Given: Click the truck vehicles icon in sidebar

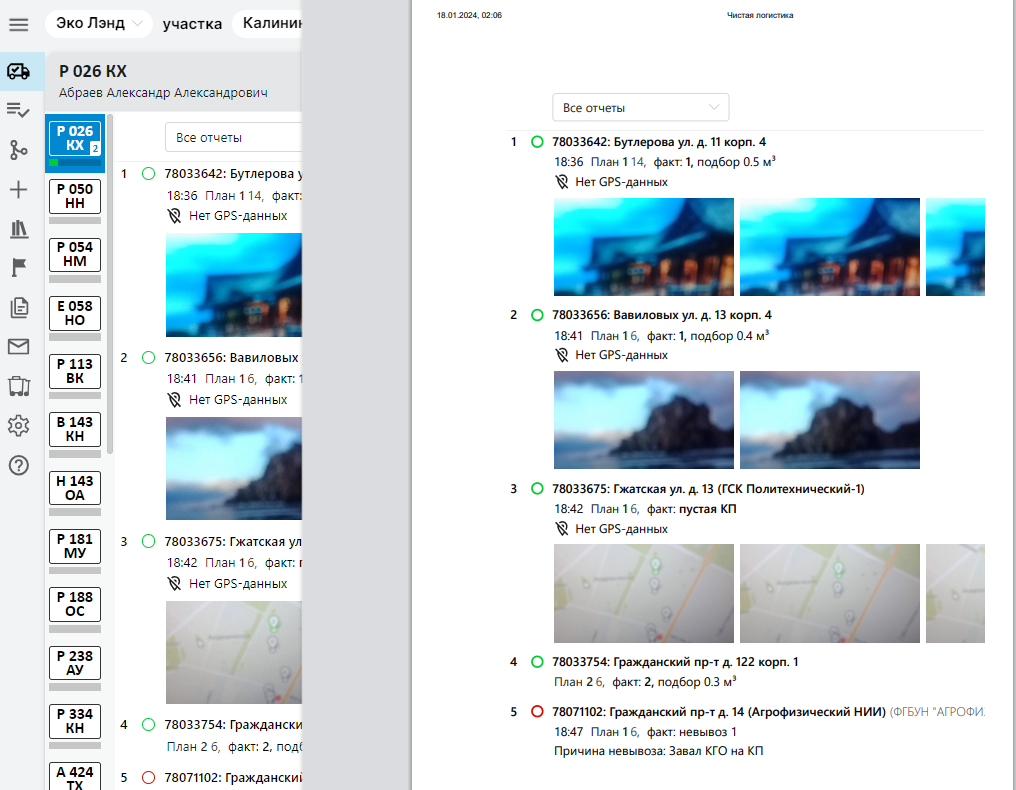Looking at the screenshot, I should click(x=18, y=71).
